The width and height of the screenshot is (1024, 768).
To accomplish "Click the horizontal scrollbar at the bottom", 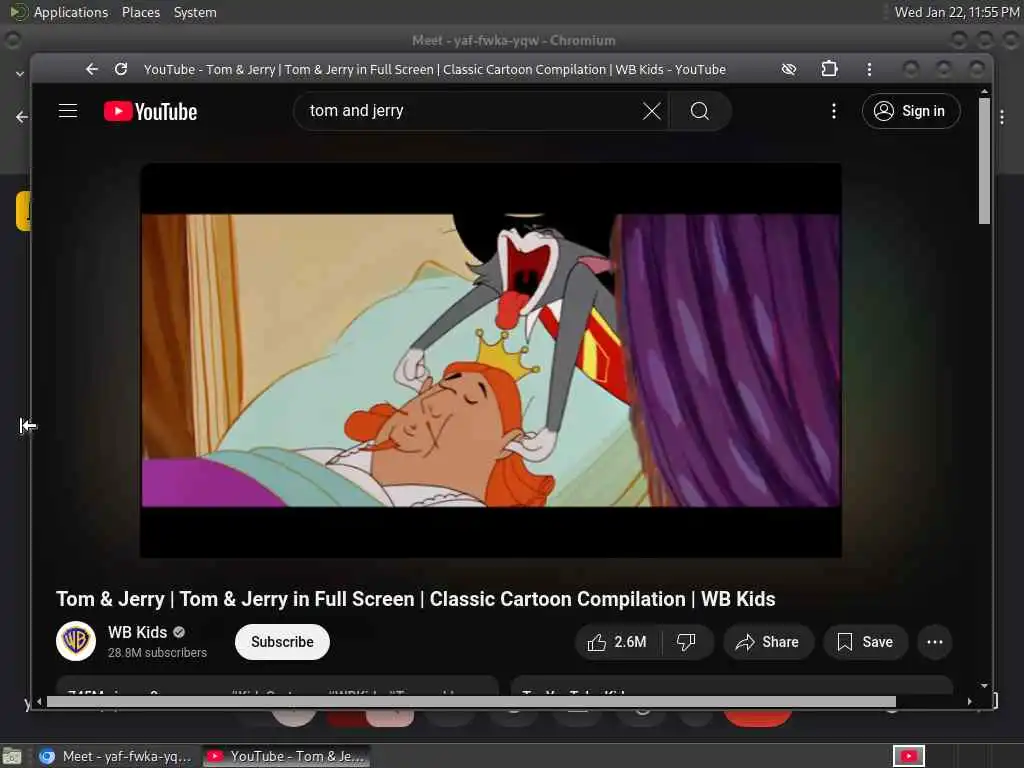I will [x=471, y=701].
